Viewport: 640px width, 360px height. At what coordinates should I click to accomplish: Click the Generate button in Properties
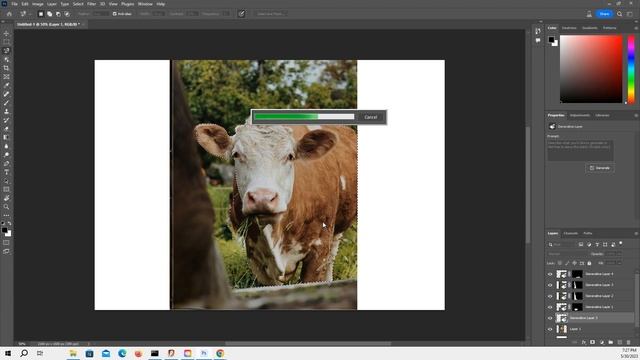point(600,168)
